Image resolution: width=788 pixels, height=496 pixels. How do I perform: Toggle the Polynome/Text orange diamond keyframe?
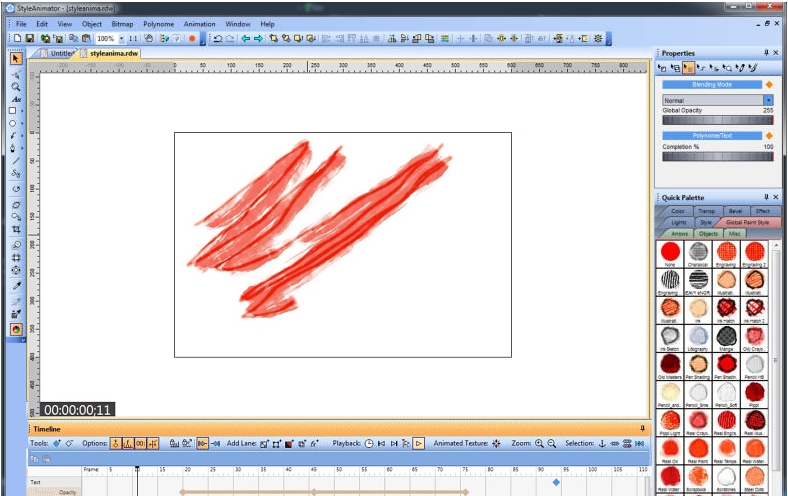click(768, 136)
